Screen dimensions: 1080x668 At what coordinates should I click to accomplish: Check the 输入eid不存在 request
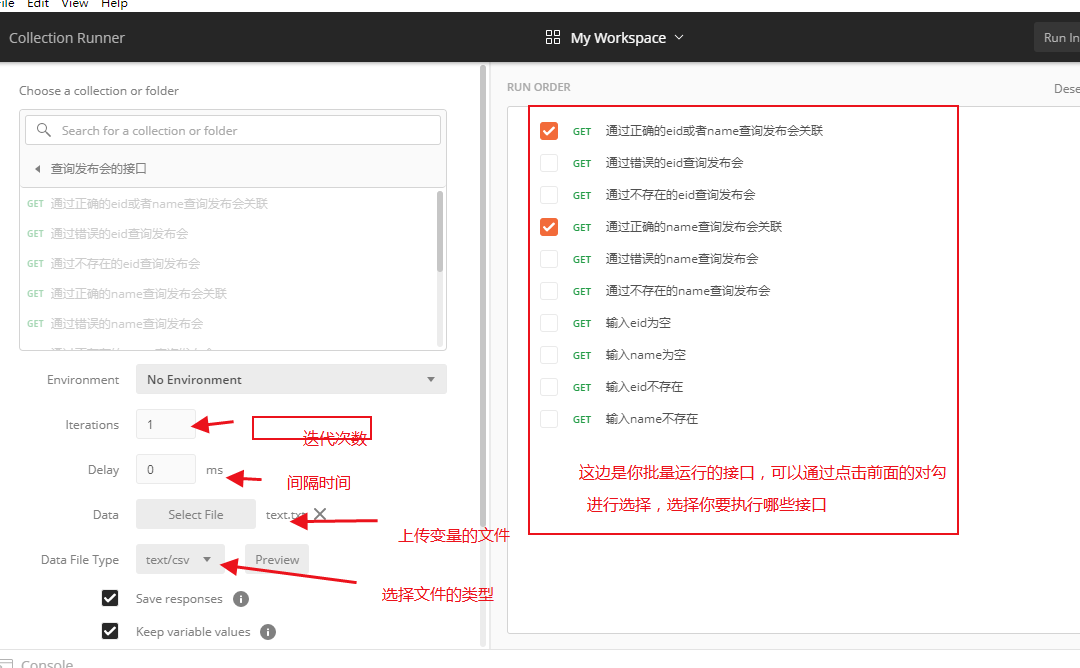tap(549, 387)
